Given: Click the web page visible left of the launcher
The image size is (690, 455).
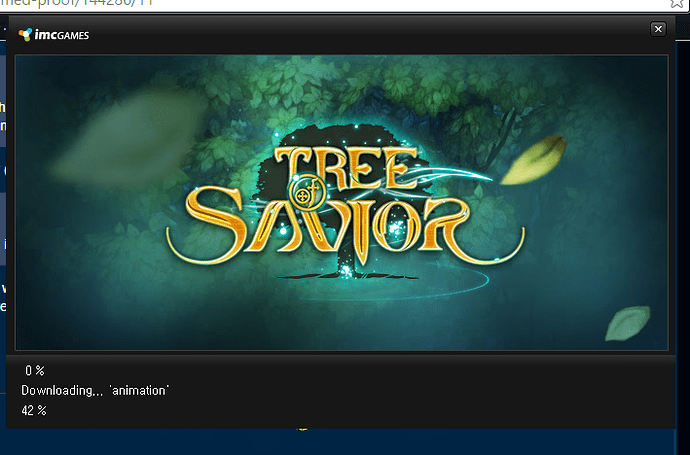Looking at the screenshot, I should tap(2, 200).
